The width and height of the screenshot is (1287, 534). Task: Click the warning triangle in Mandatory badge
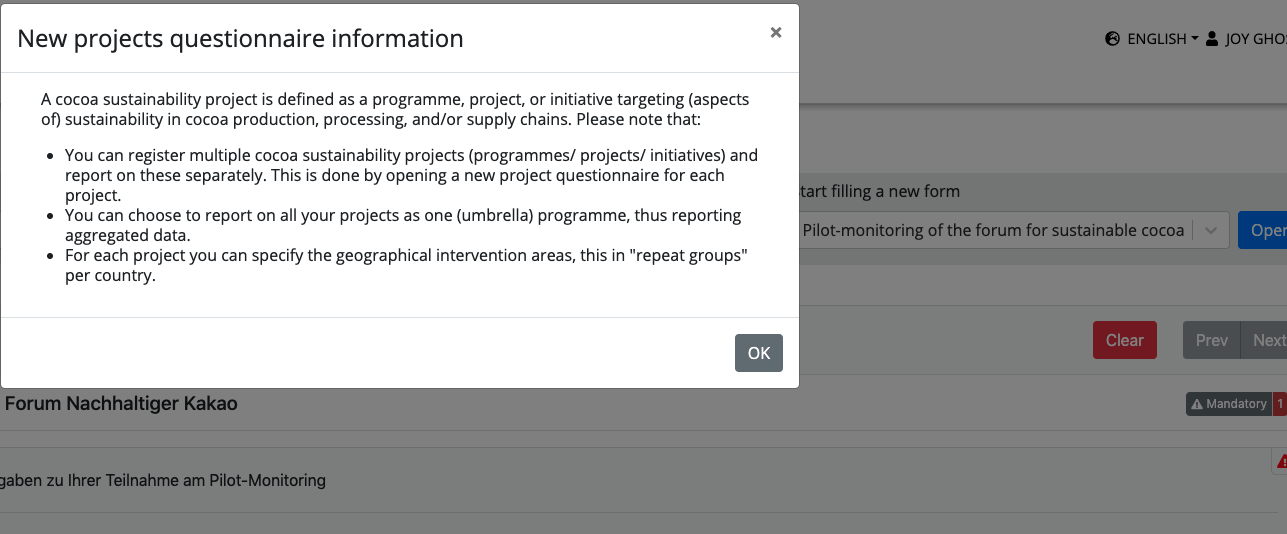click(1197, 404)
